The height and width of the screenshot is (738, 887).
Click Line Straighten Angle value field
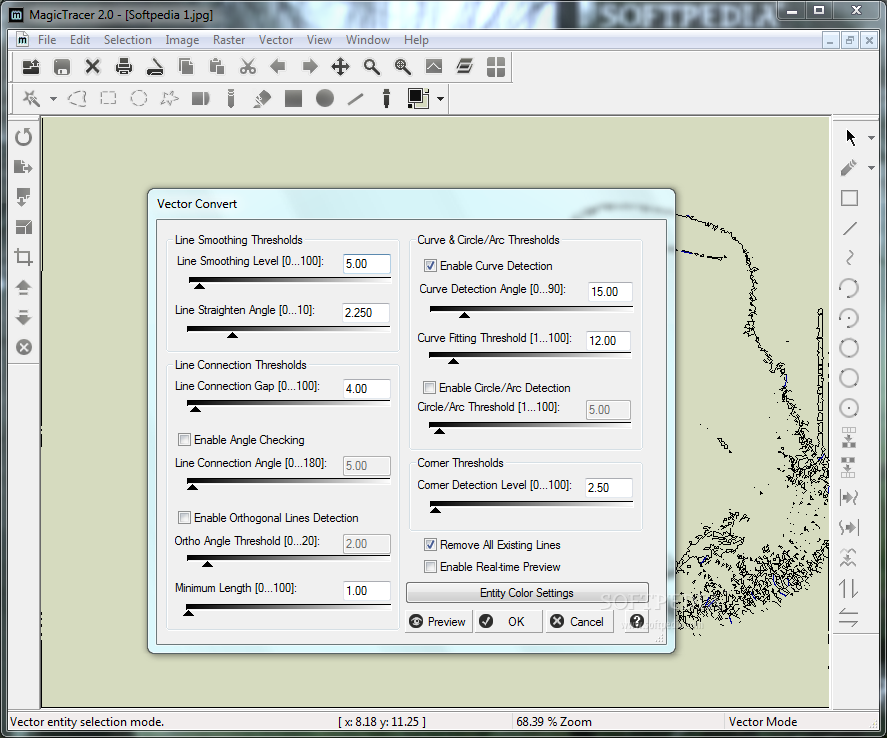[367, 313]
